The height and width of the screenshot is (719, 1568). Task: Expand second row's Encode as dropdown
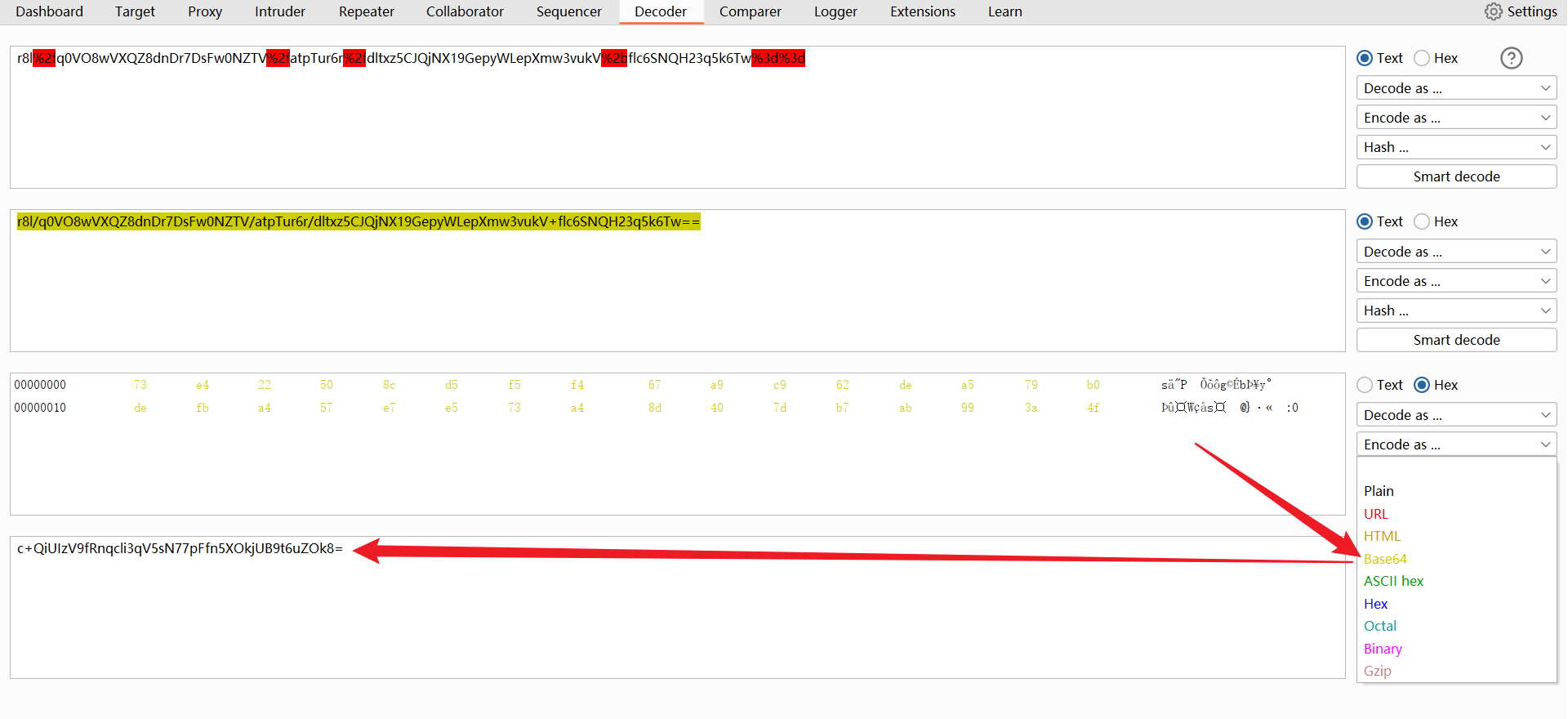pyautogui.click(x=1456, y=281)
